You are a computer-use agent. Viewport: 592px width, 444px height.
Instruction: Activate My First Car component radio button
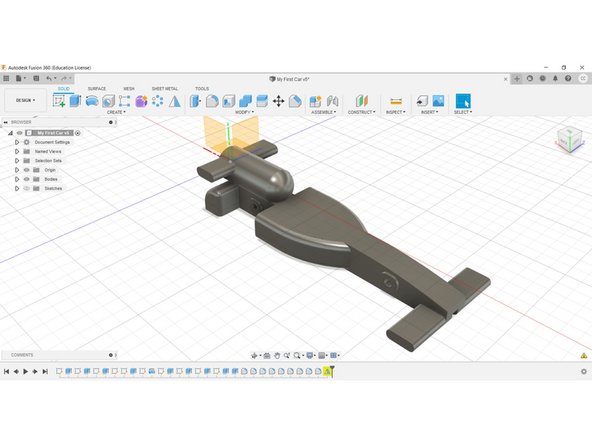78,133
